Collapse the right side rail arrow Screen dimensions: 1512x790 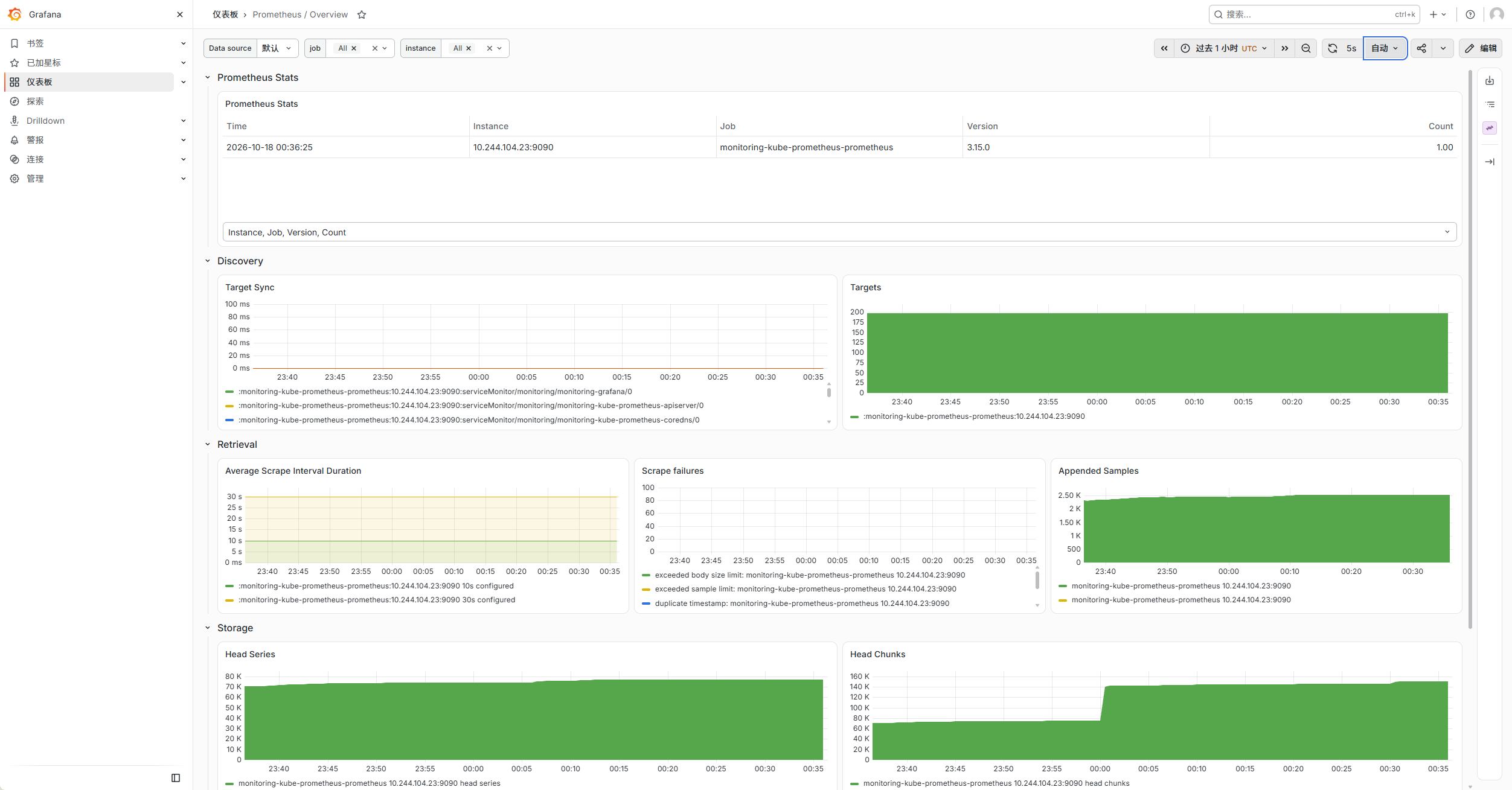[x=1490, y=162]
